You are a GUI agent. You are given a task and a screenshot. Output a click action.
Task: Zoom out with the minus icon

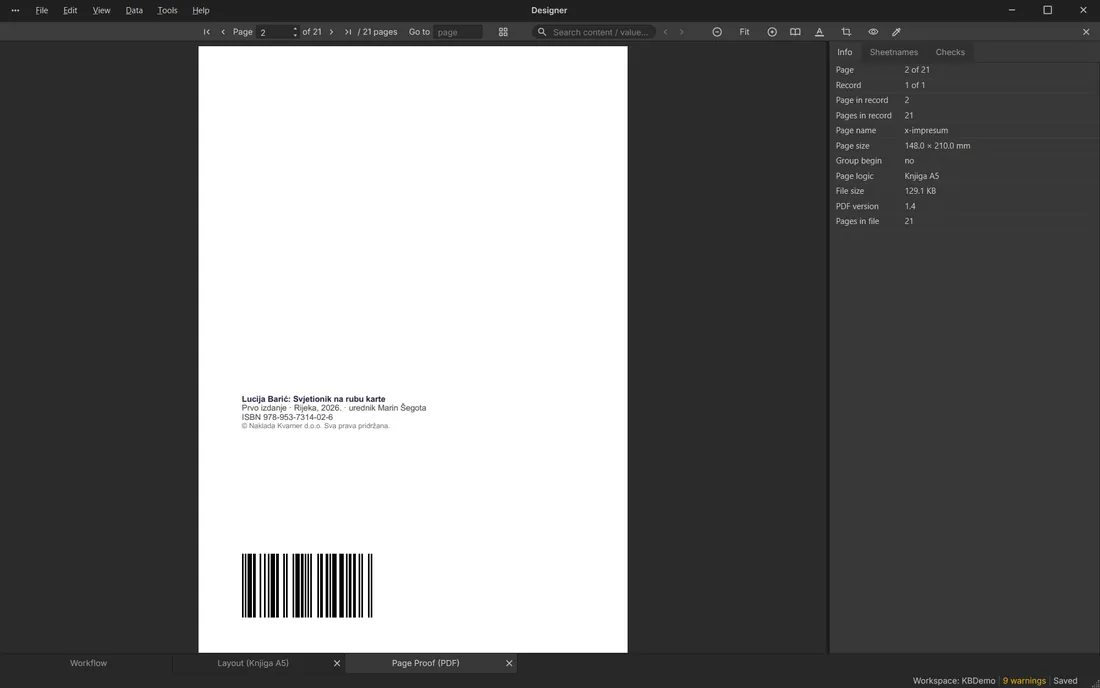[717, 32]
